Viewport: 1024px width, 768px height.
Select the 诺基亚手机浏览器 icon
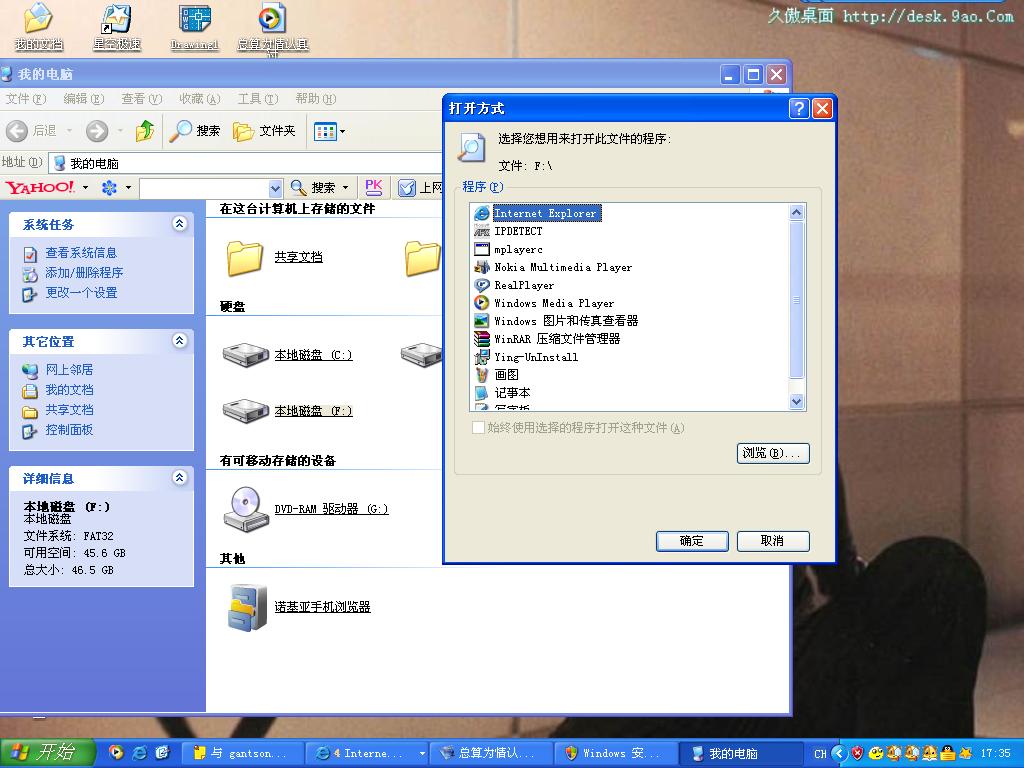247,607
